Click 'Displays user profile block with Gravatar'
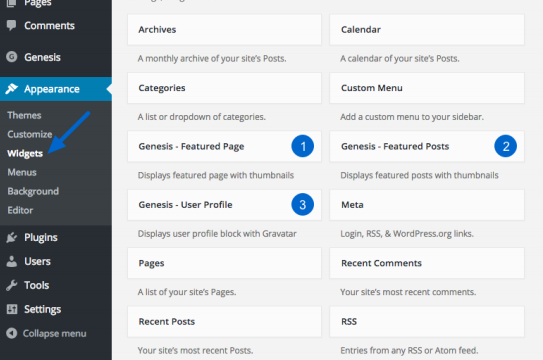The width and height of the screenshot is (543, 360). point(217,234)
